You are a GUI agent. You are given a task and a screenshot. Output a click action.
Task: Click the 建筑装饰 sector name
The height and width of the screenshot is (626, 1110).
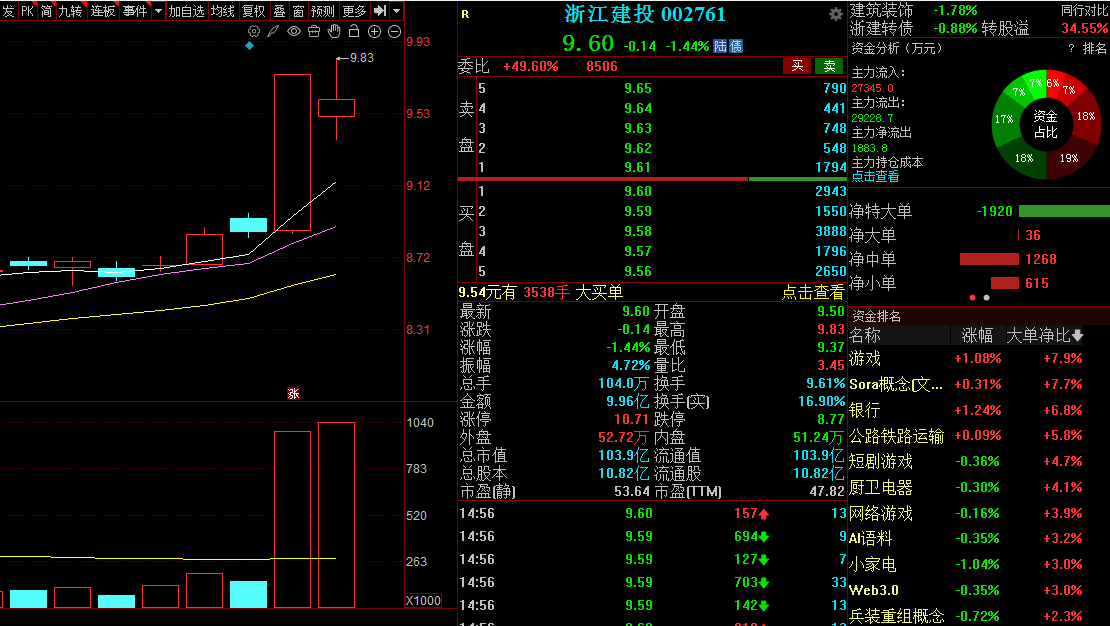[x=881, y=11]
